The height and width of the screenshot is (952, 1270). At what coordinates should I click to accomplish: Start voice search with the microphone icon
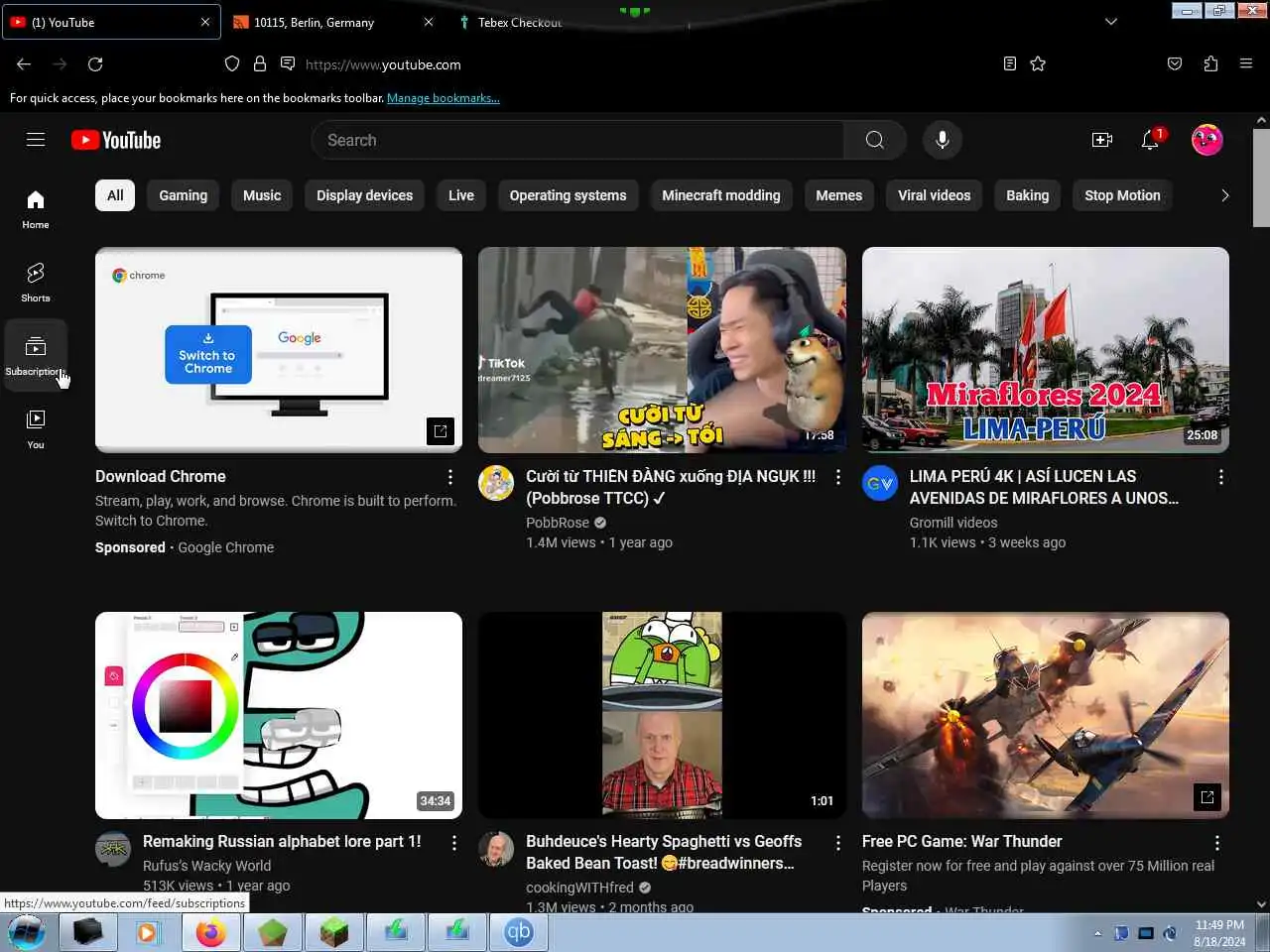pos(943,140)
